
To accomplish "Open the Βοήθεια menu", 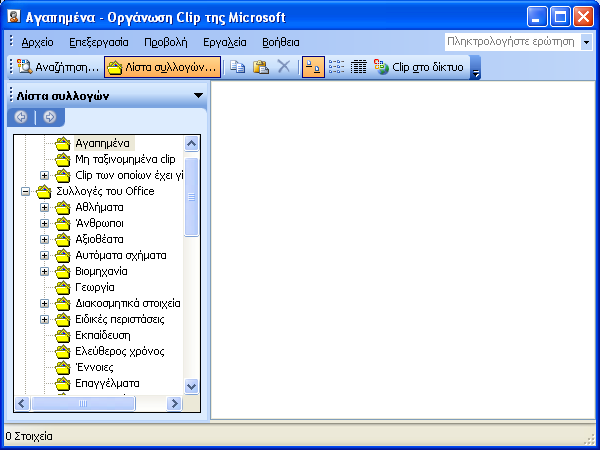I will tap(280, 42).
